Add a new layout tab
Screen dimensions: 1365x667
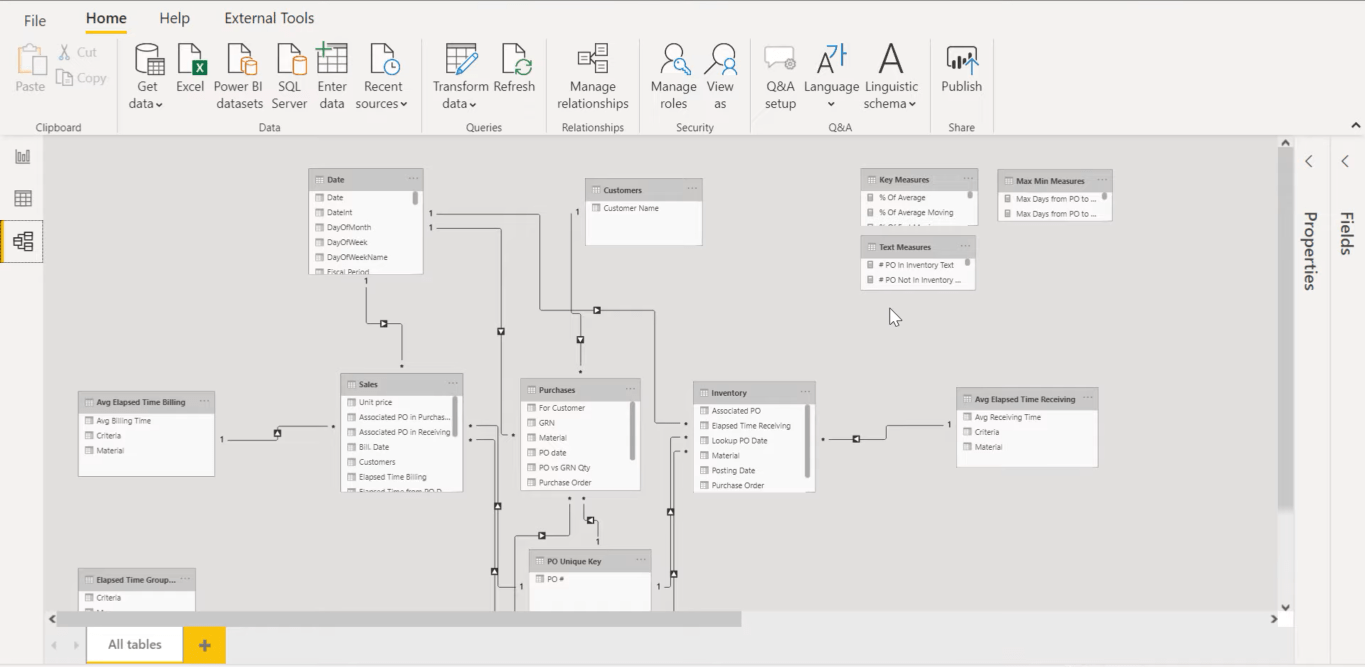205,645
